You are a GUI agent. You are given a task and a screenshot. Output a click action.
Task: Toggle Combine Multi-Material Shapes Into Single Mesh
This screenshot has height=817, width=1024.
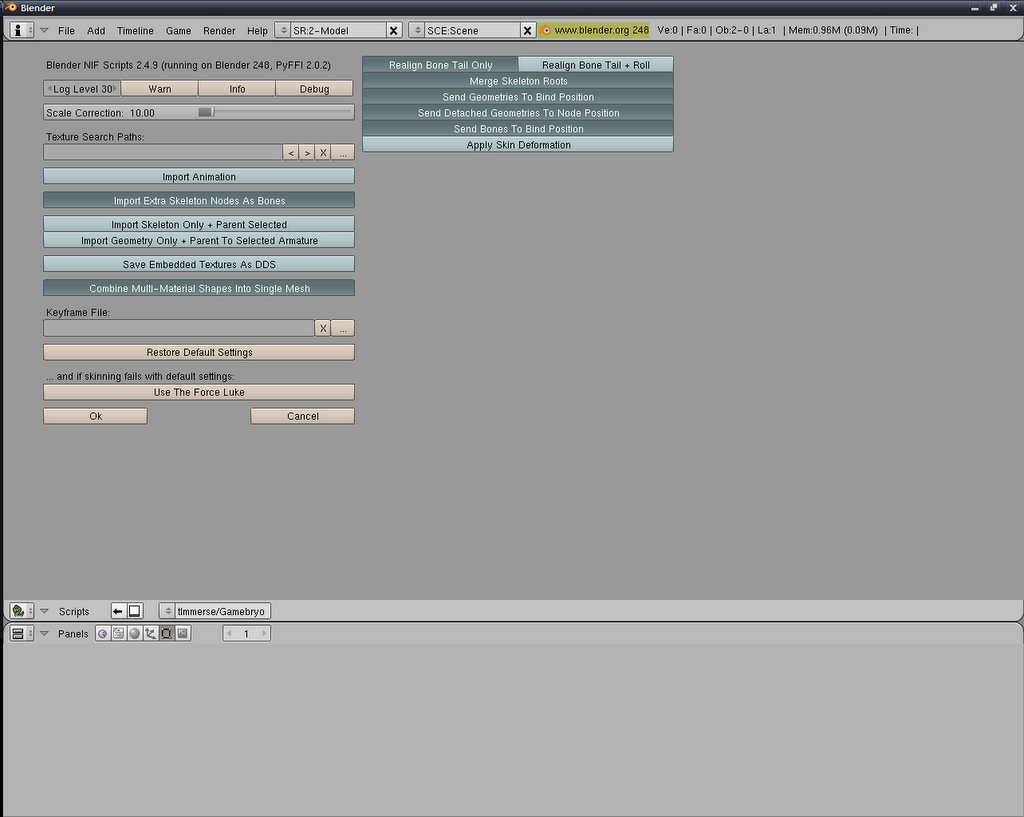[x=199, y=289]
